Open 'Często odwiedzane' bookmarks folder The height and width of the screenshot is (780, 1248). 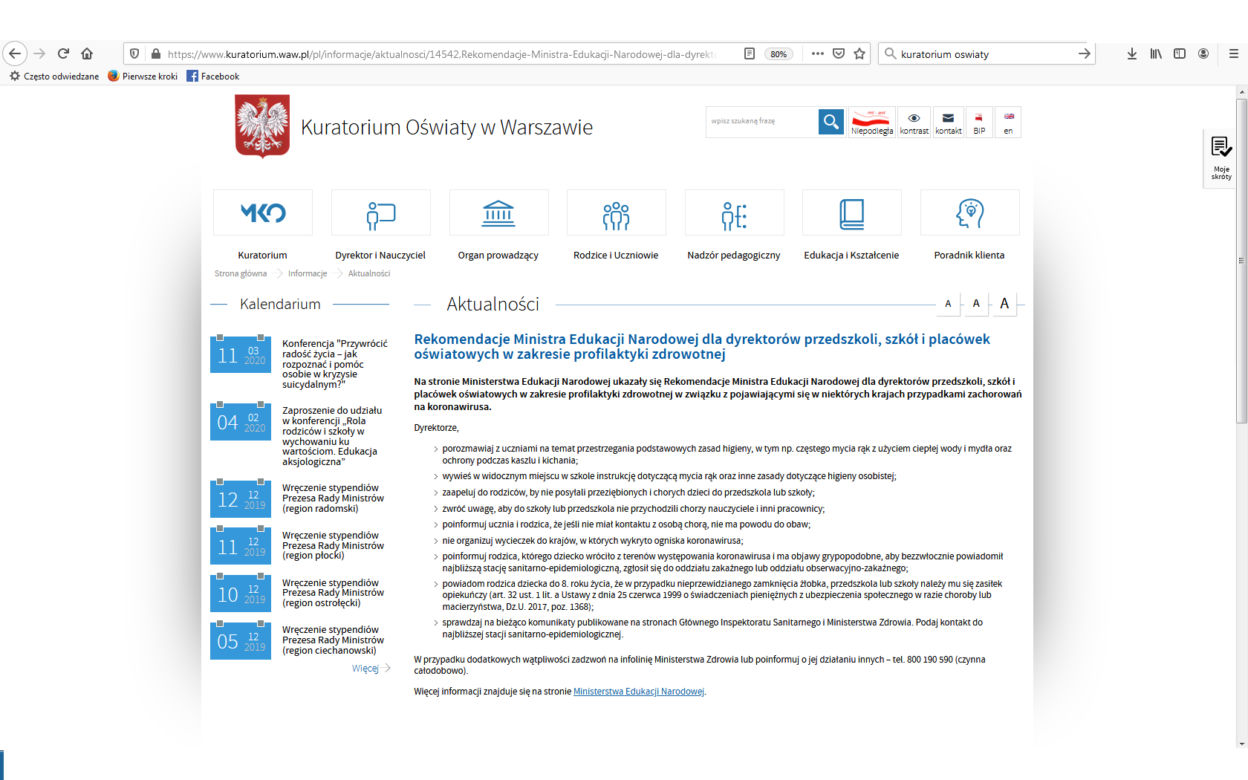tap(54, 76)
